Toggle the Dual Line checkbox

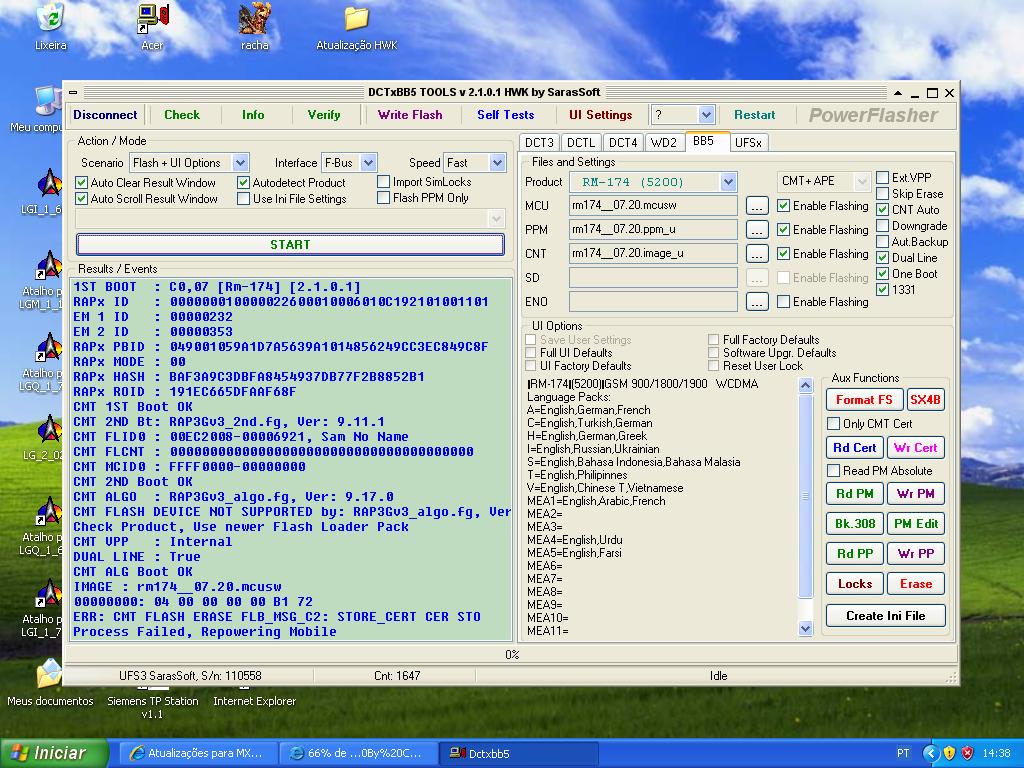coord(882,257)
